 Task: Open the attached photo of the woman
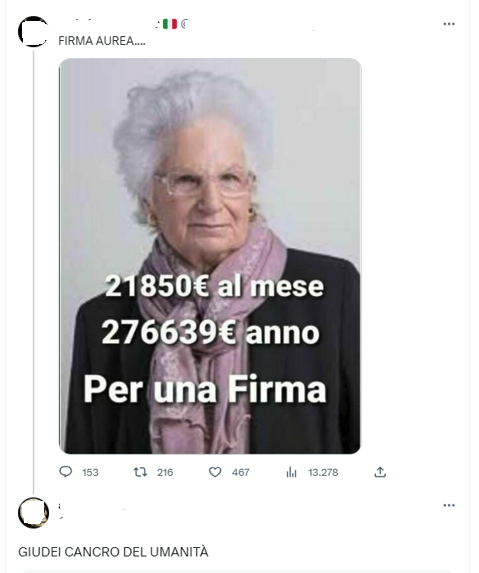[x=210, y=256]
